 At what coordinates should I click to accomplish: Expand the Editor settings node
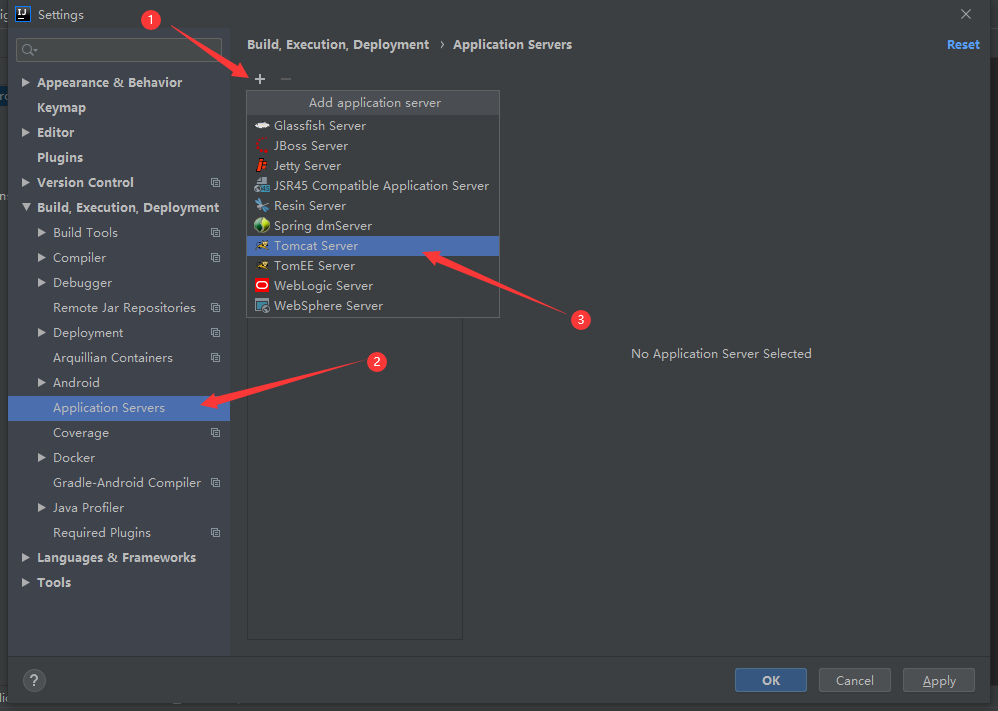[25, 132]
